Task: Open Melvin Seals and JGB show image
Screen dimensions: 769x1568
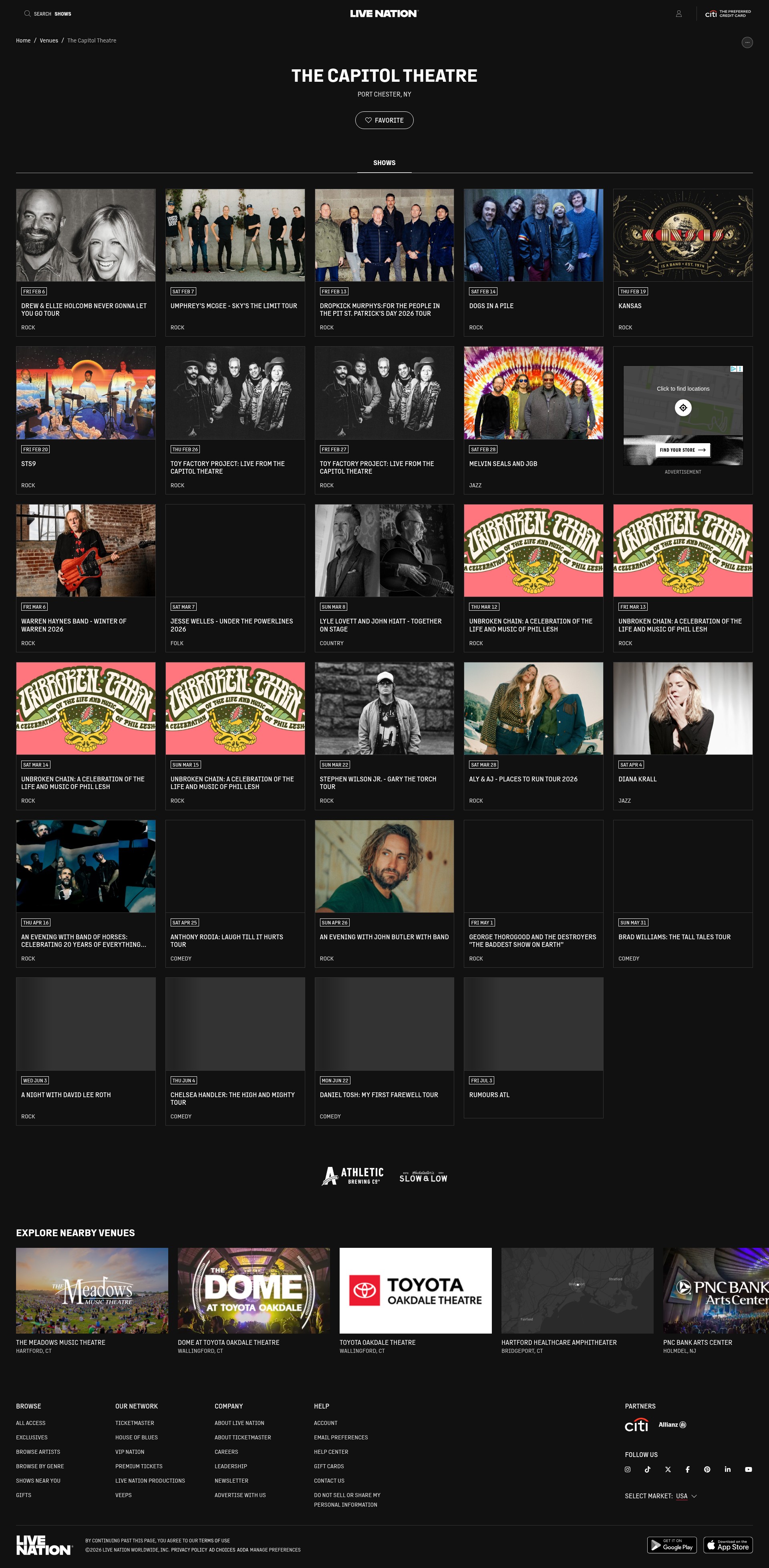Action: click(x=533, y=393)
